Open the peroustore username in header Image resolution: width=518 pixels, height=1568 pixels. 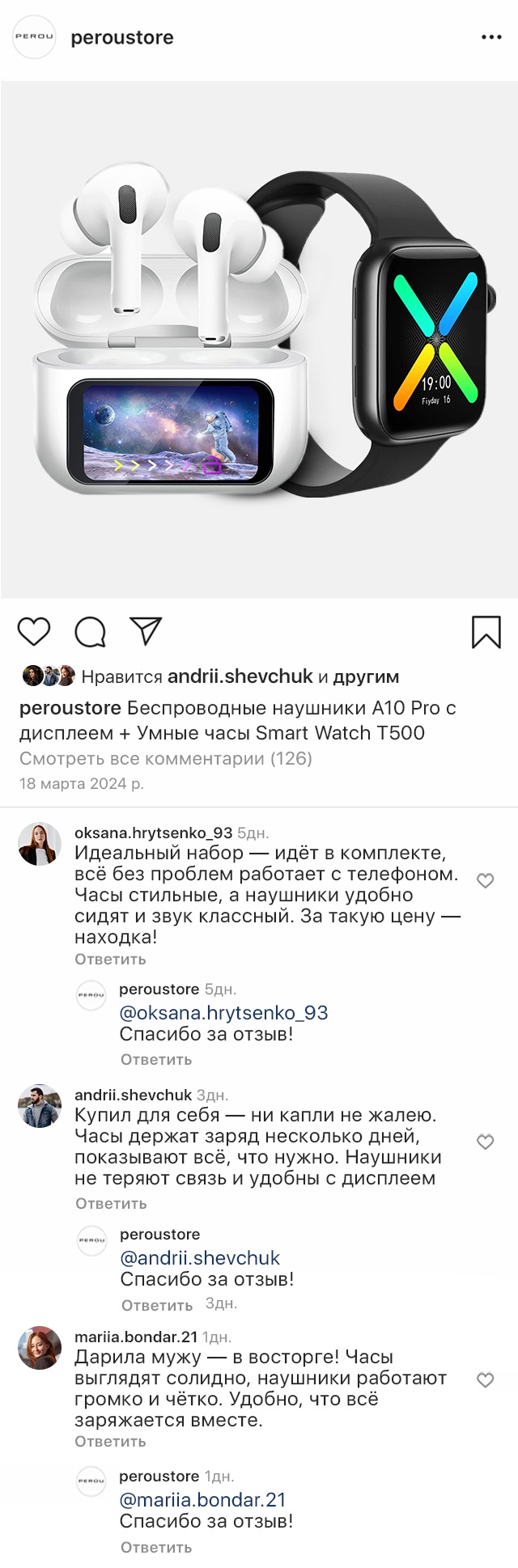tap(122, 37)
